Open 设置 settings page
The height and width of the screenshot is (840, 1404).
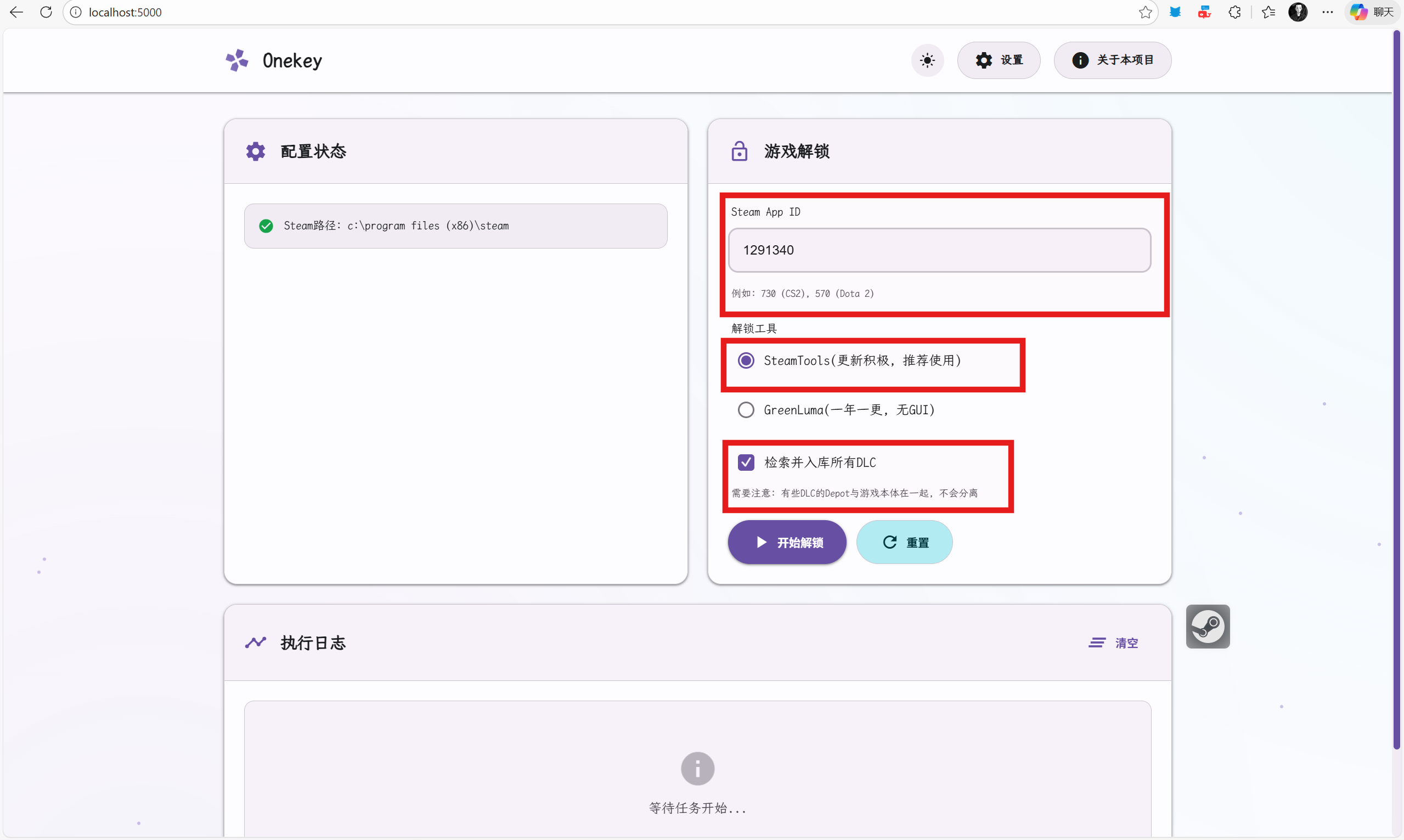998,60
